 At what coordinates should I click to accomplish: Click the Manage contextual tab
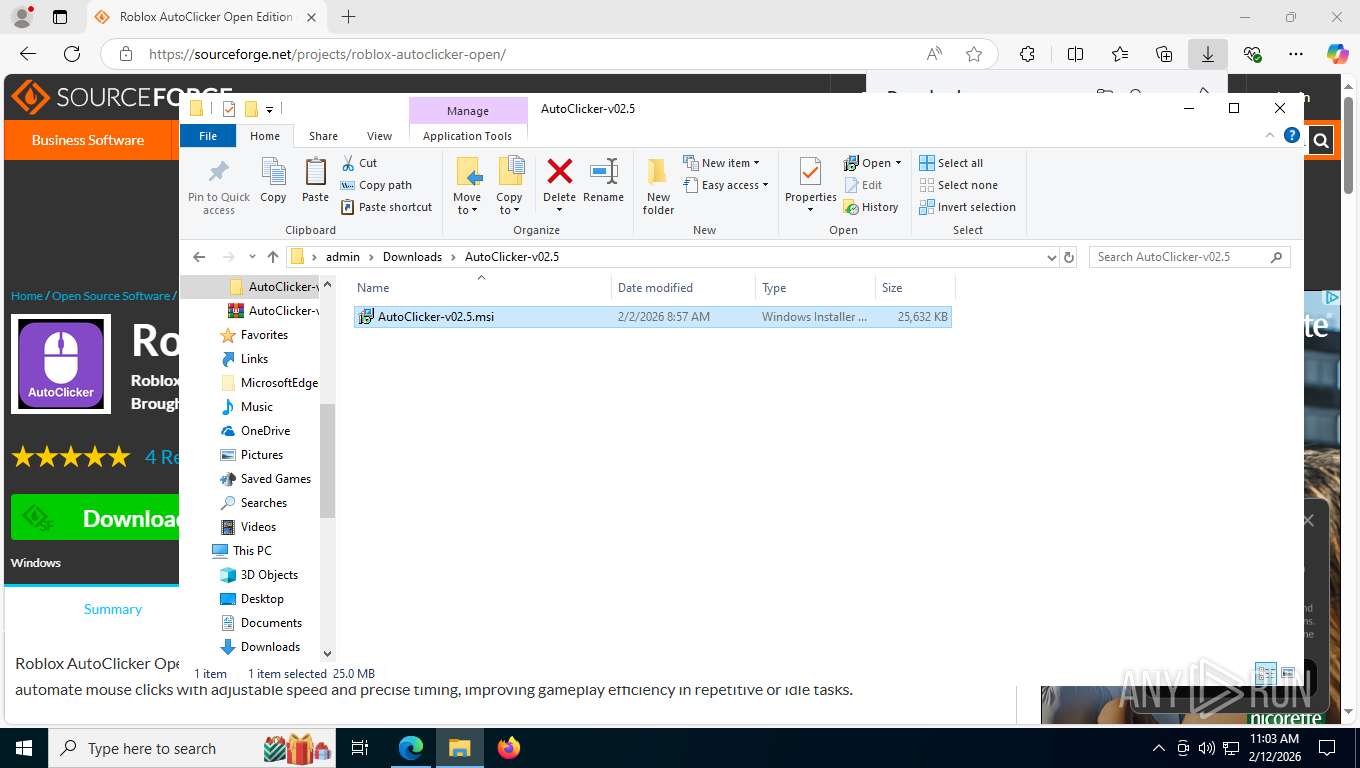(x=468, y=111)
